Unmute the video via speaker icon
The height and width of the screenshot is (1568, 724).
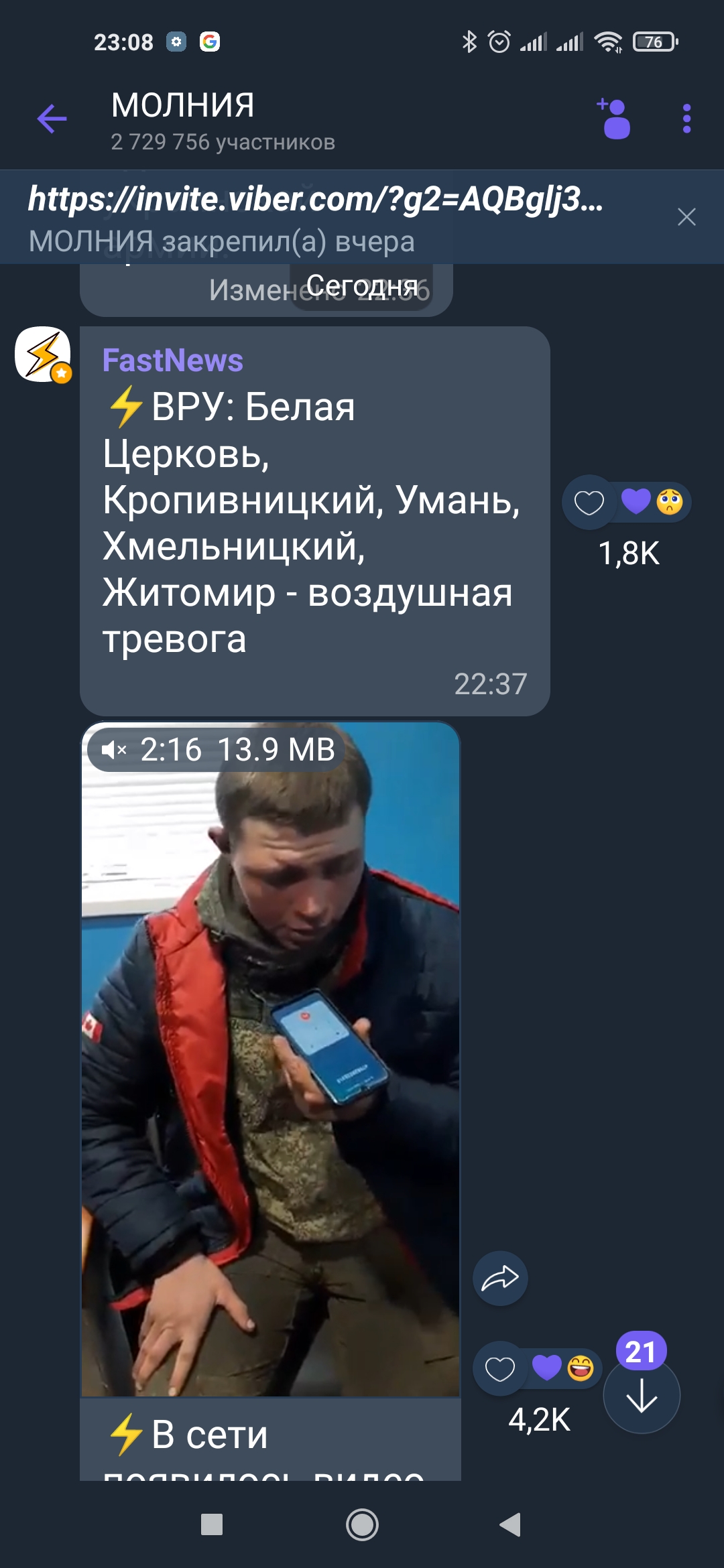(114, 750)
